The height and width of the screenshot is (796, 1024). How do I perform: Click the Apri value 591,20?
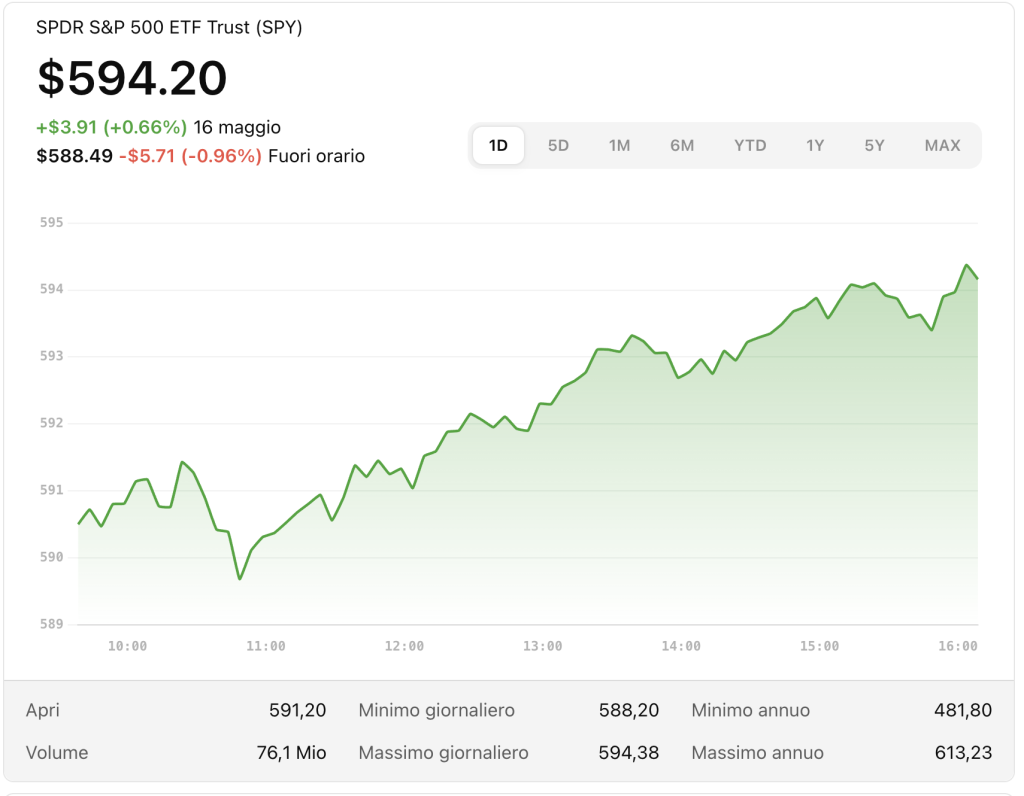(298, 710)
